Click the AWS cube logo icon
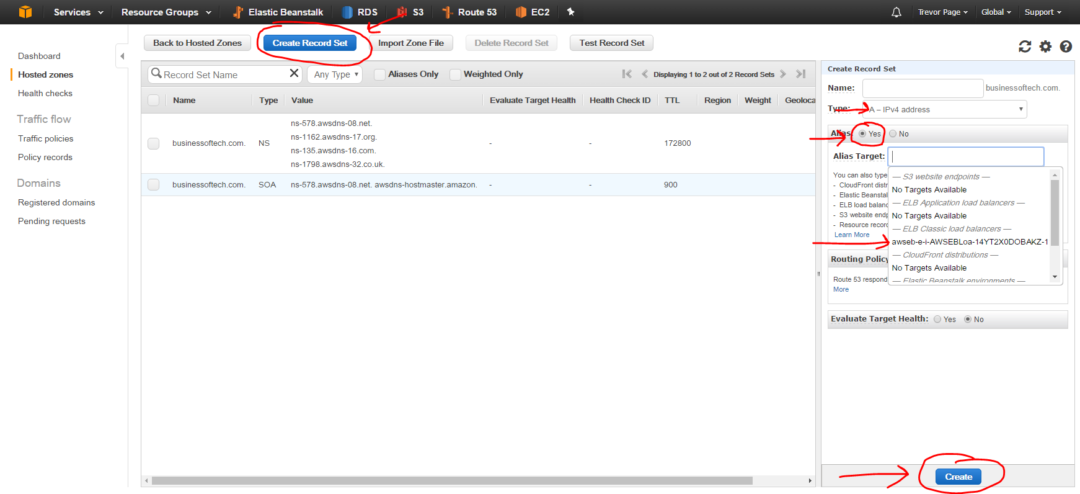This screenshot has width=1080, height=494. pos(21,12)
